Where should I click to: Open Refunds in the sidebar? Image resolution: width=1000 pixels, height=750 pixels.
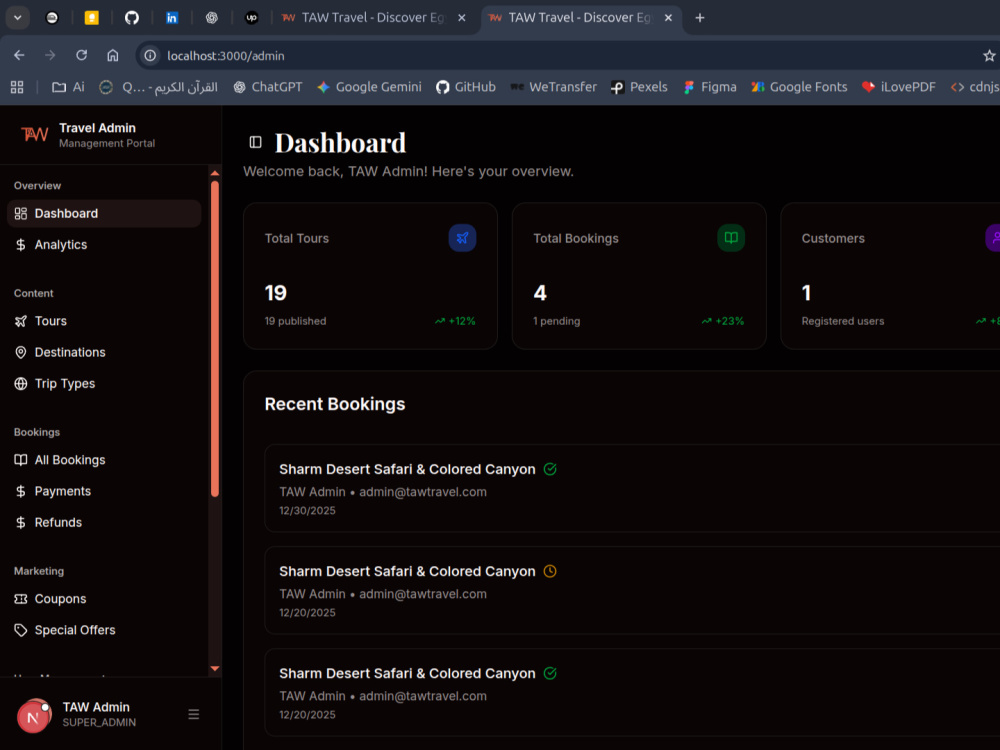pyautogui.click(x=104, y=522)
